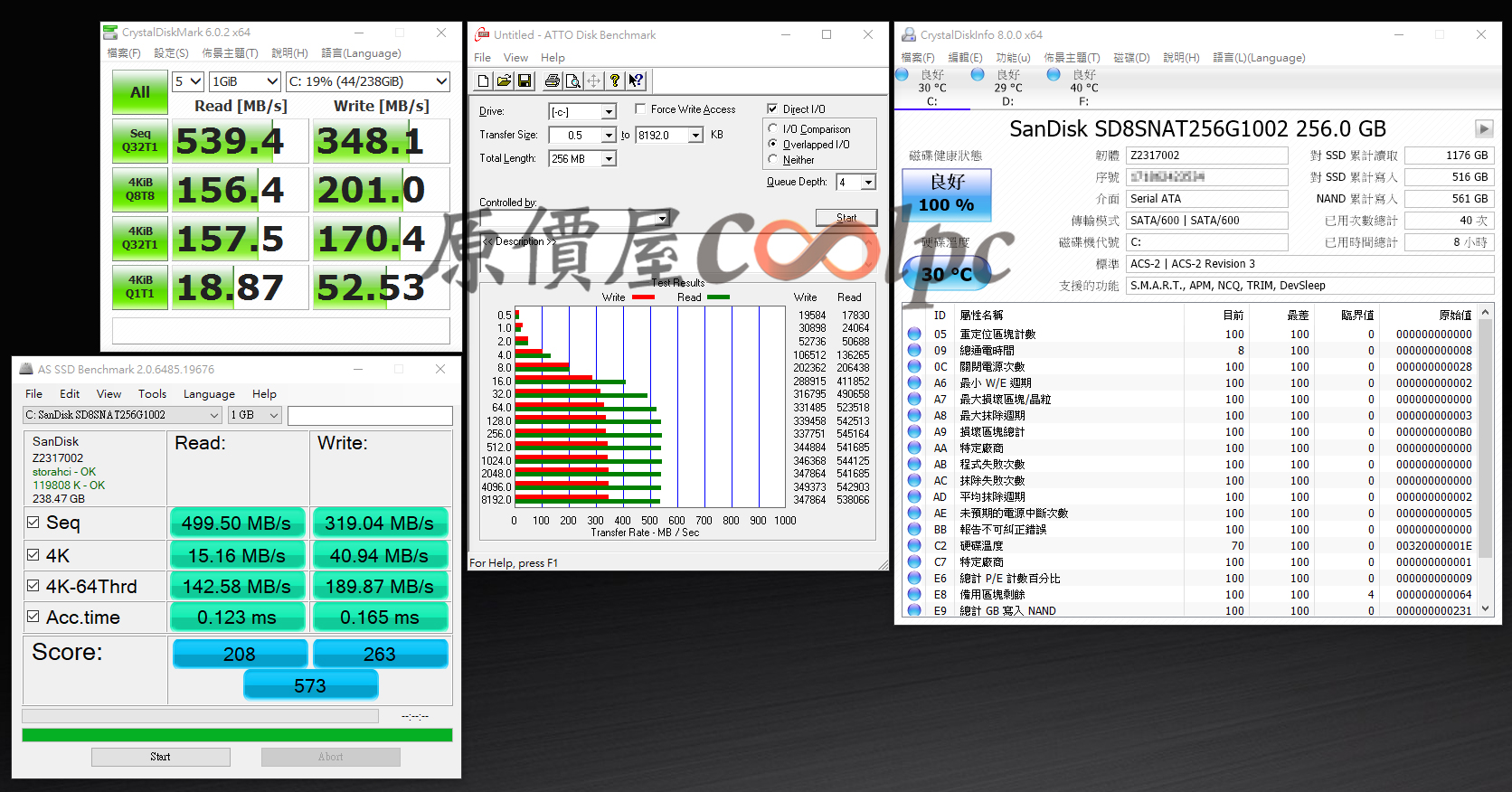Click blue status orb for attribute BB
This screenshot has height=792, width=1512.
(x=914, y=530)
